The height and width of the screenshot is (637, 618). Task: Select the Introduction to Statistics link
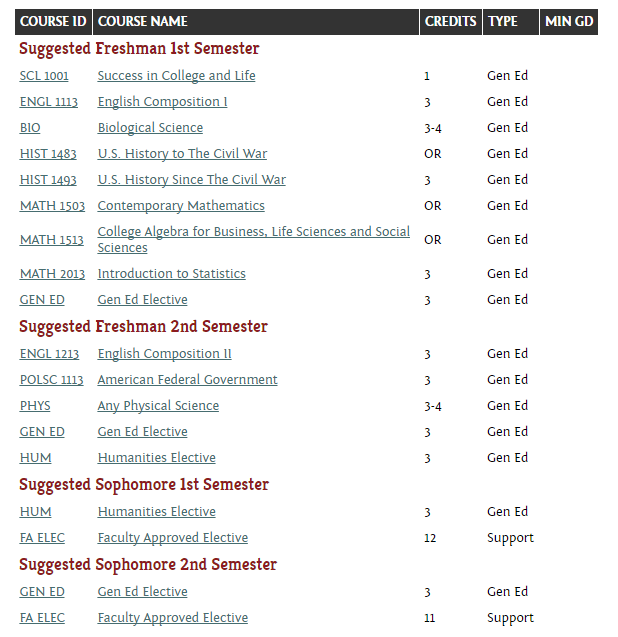171,274
